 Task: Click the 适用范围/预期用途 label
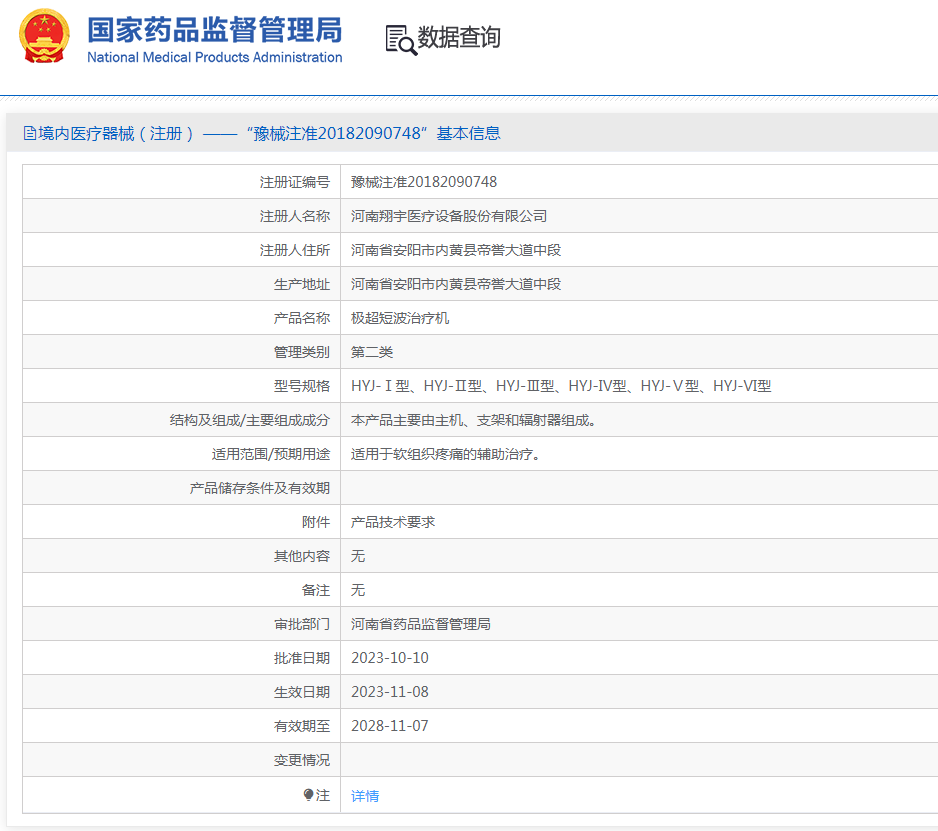[271, 455]
